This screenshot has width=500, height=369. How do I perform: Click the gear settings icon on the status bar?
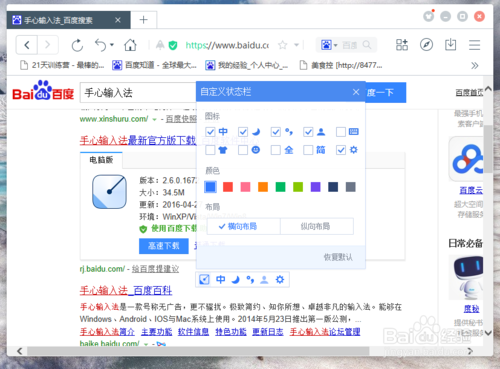point(280,279)
